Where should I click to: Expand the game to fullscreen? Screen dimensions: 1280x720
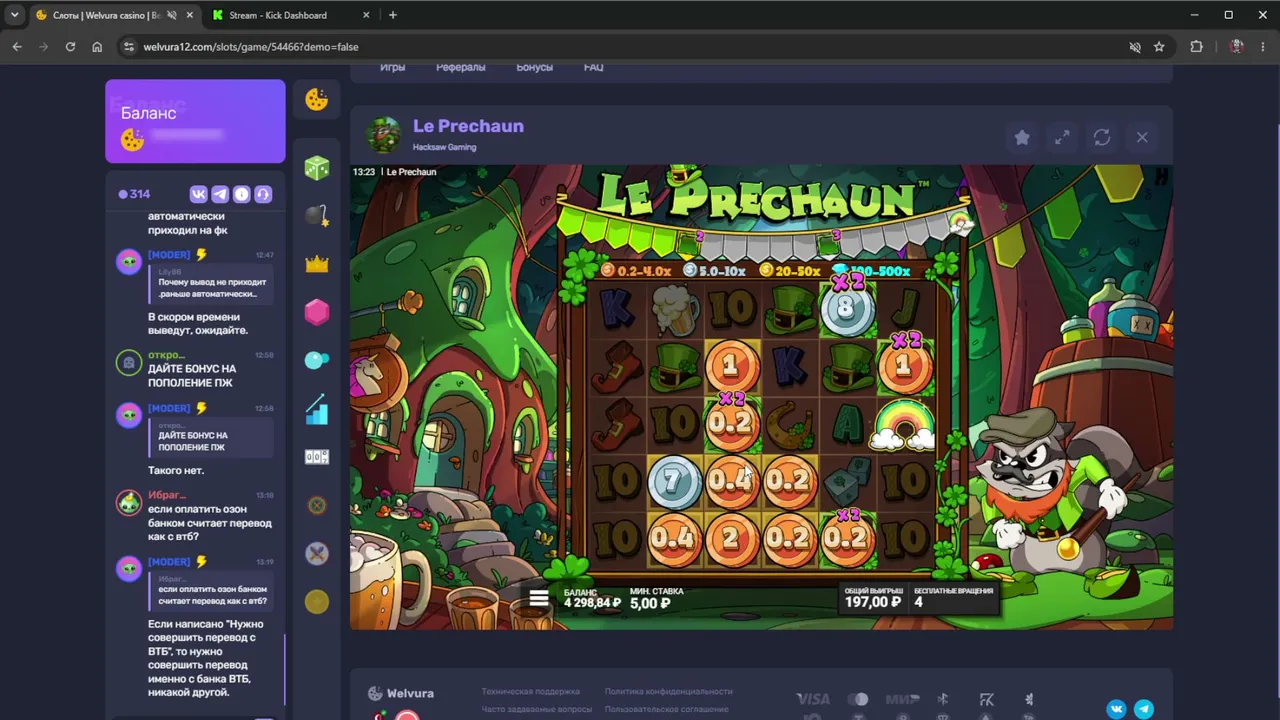point(1062,138)
